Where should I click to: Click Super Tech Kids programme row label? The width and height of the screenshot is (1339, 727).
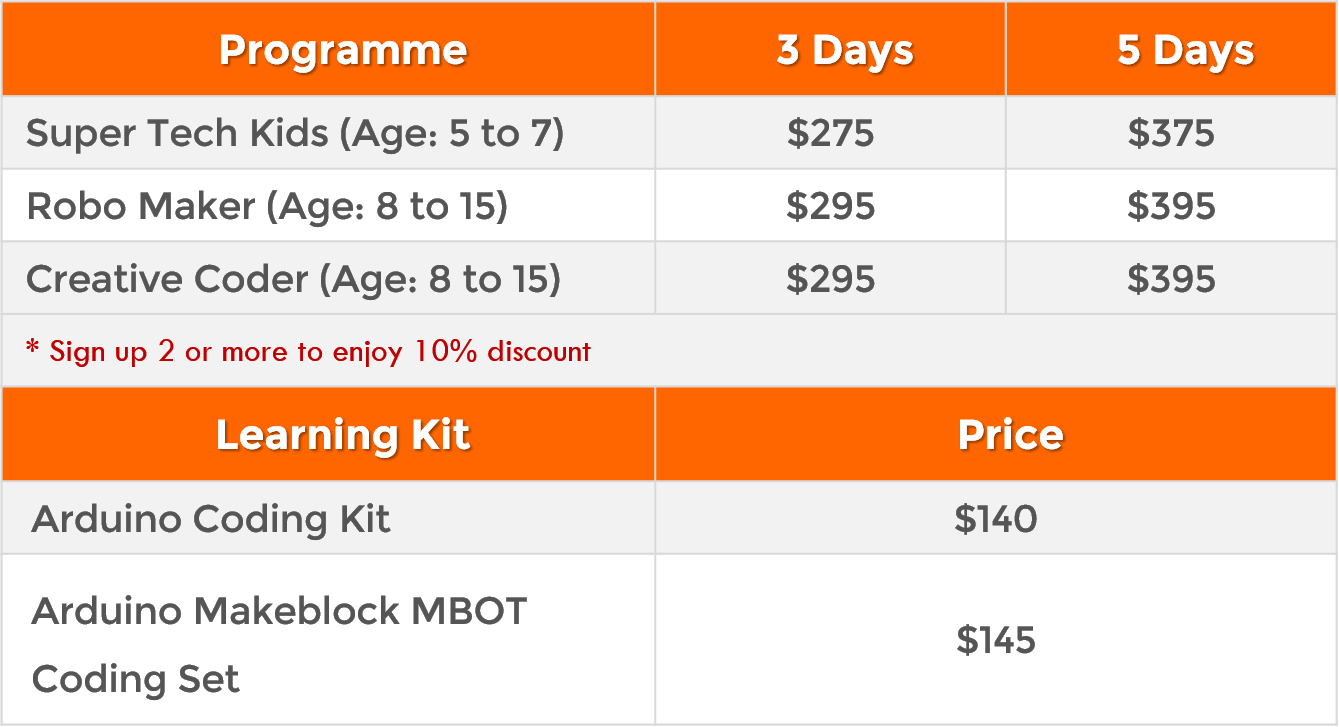coord(295,133)
